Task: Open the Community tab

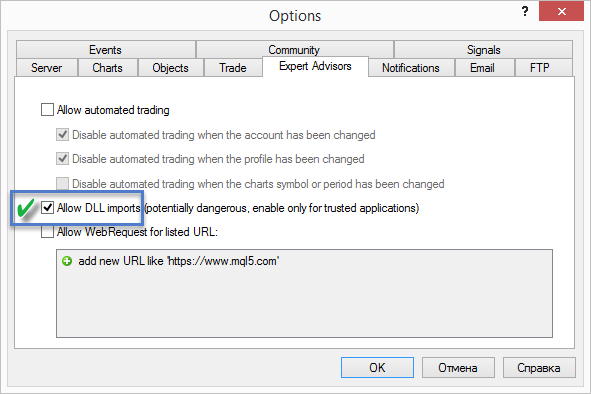Action: 294,49
